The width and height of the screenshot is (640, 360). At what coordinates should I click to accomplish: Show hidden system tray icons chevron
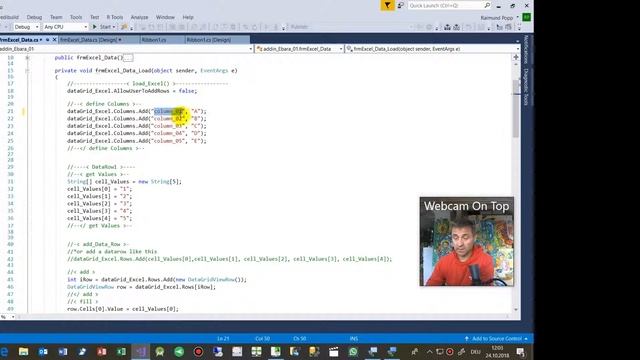429,351
